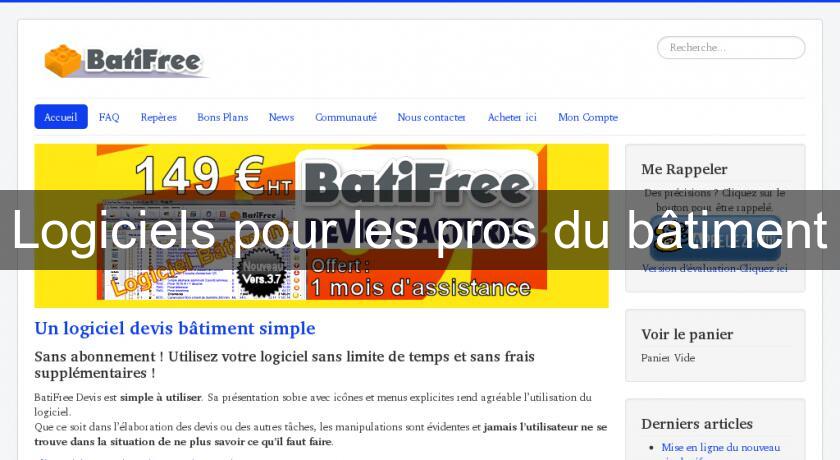Click 'Logiciels pour les pros du bâtiment' overlay title

point(420,230)
